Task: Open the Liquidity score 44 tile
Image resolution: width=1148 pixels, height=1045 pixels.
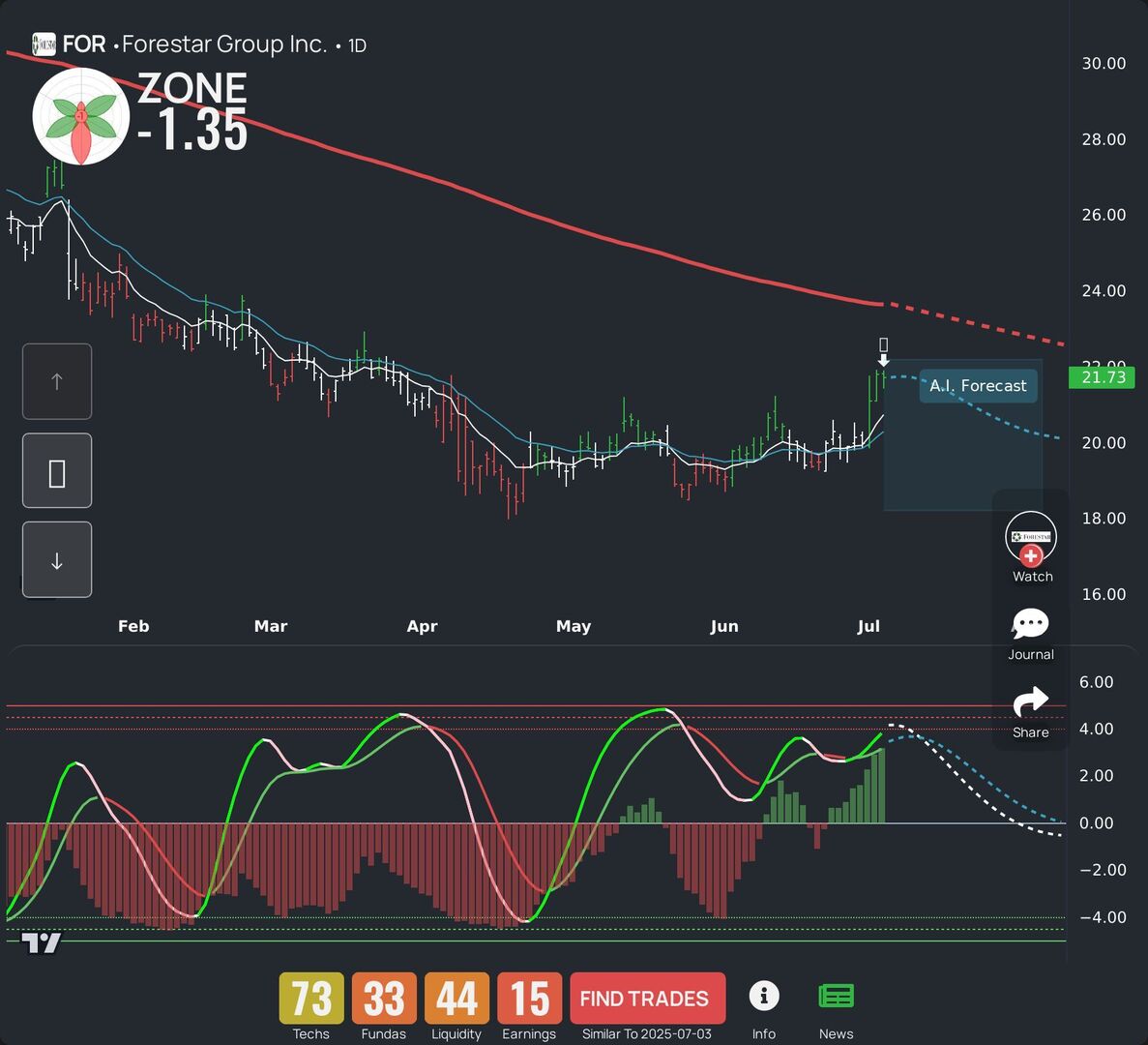Action: pos(456,998)
